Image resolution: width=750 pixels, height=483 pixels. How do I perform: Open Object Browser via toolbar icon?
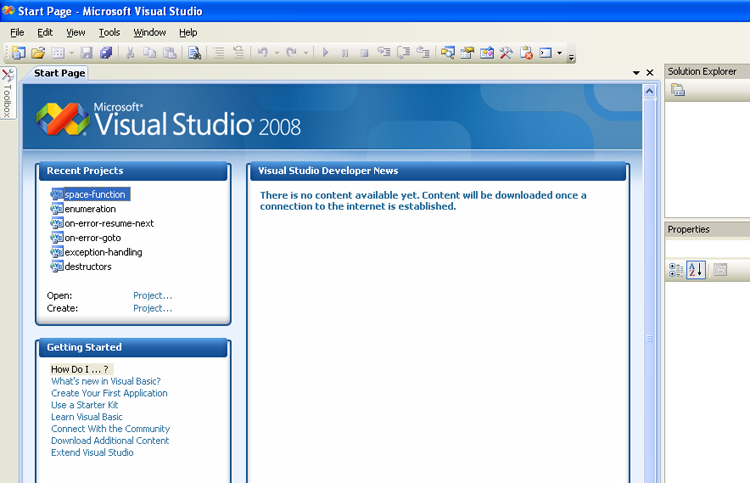(x=487, y=53)
